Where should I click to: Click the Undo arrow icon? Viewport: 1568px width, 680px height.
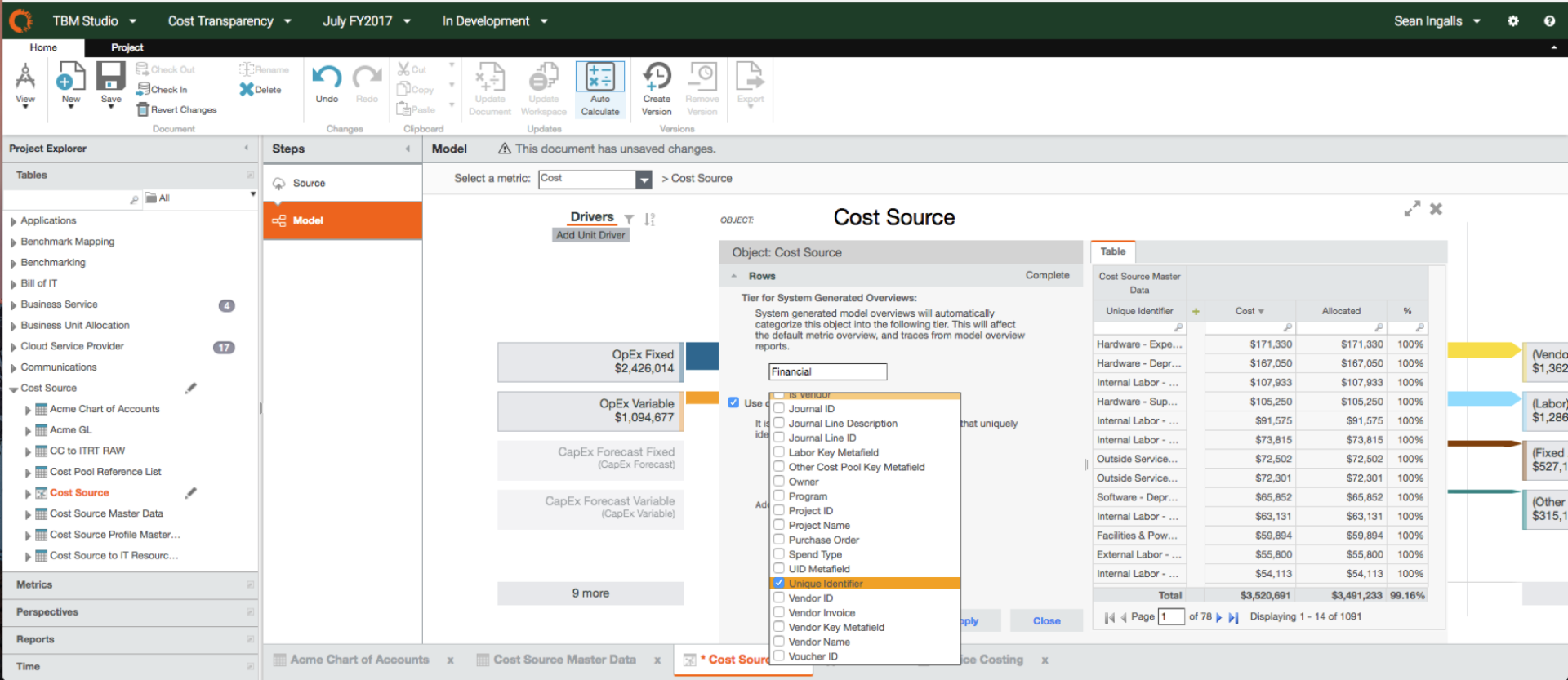point(327,78)
